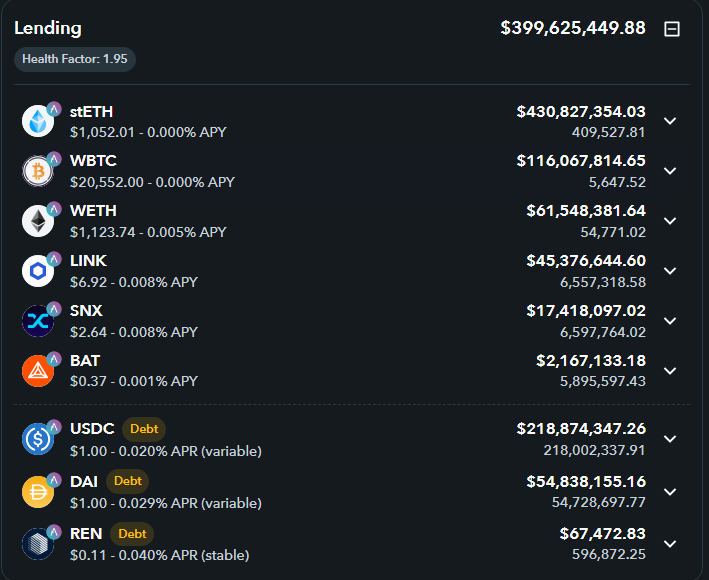Click the WETH token name
Image resolution: width=709 pixels, height=580 pixels.
point(93,211)
